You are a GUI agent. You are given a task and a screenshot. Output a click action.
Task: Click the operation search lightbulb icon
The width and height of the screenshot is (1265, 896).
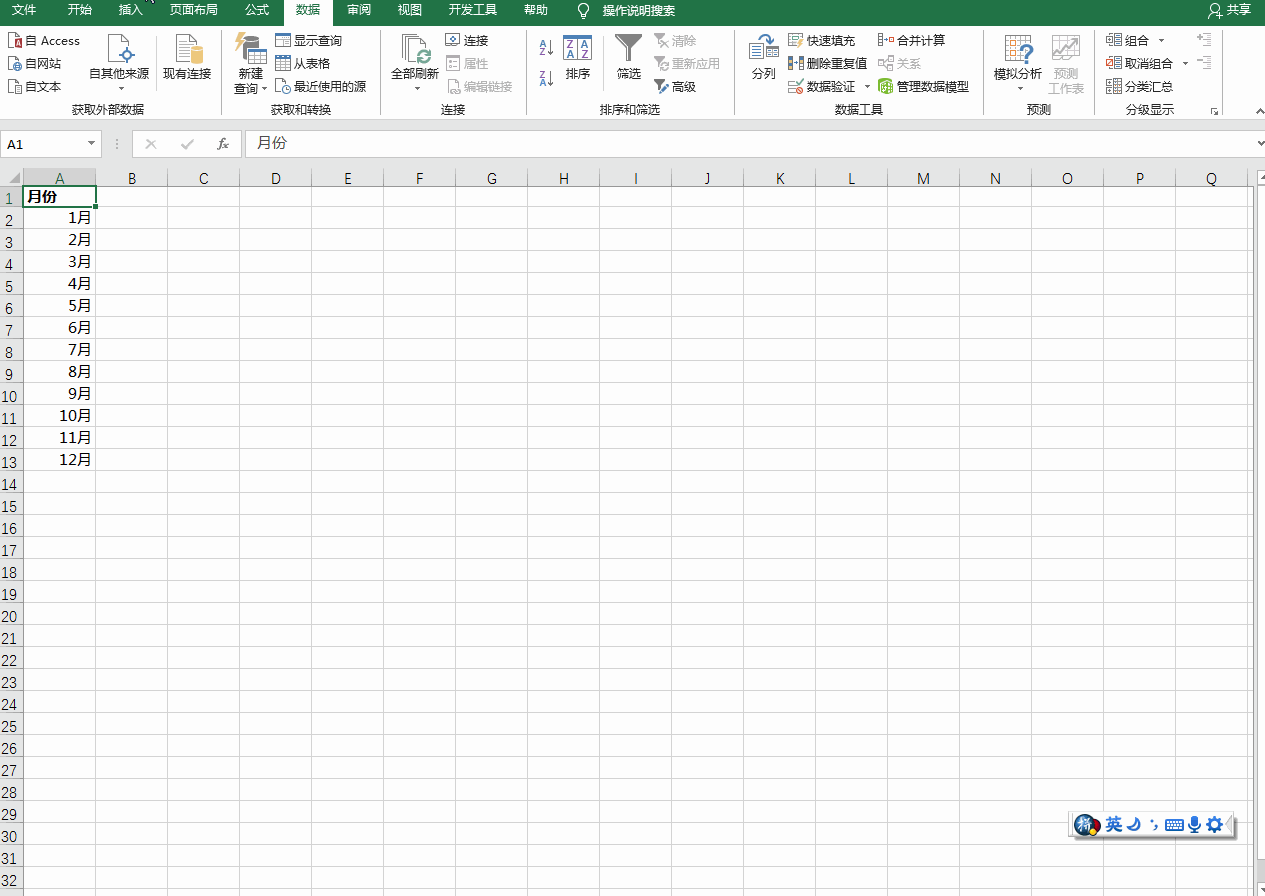click(x=584, y=11)
